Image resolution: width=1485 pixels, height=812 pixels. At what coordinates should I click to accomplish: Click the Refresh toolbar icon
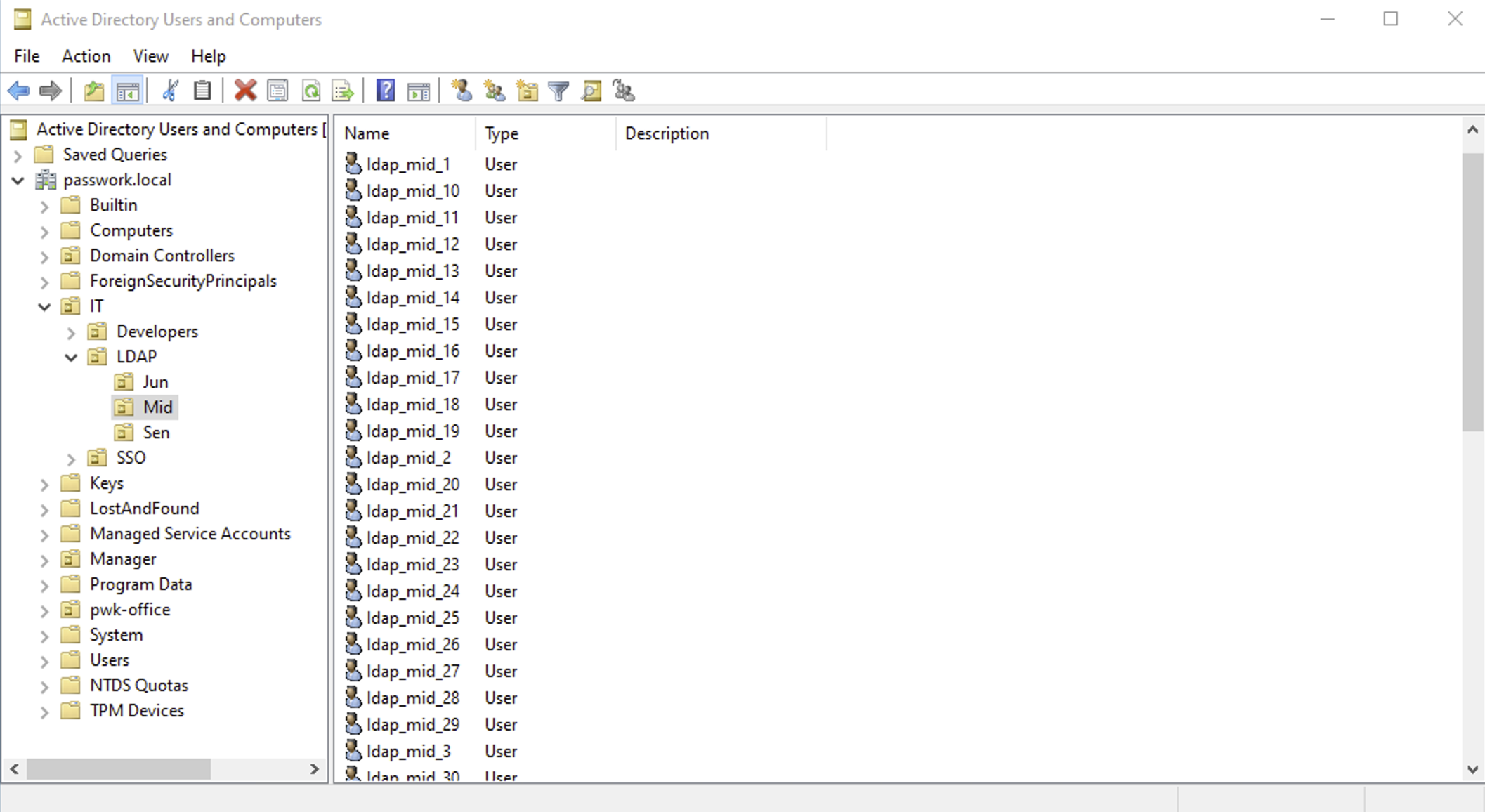click(x=310, y=91)
